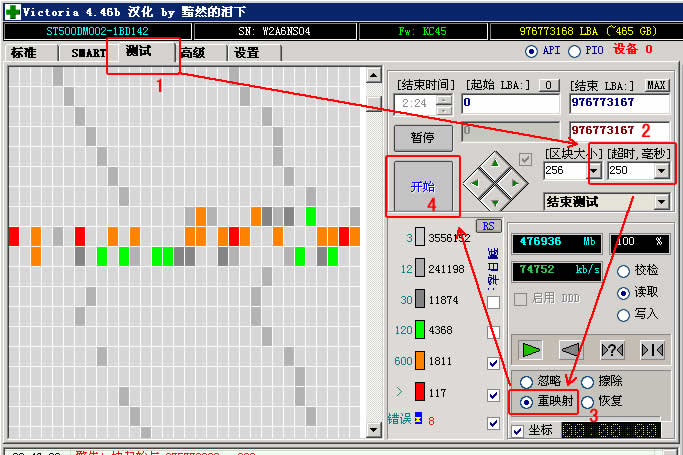Click the MAX end LBA button

[656, 85]
